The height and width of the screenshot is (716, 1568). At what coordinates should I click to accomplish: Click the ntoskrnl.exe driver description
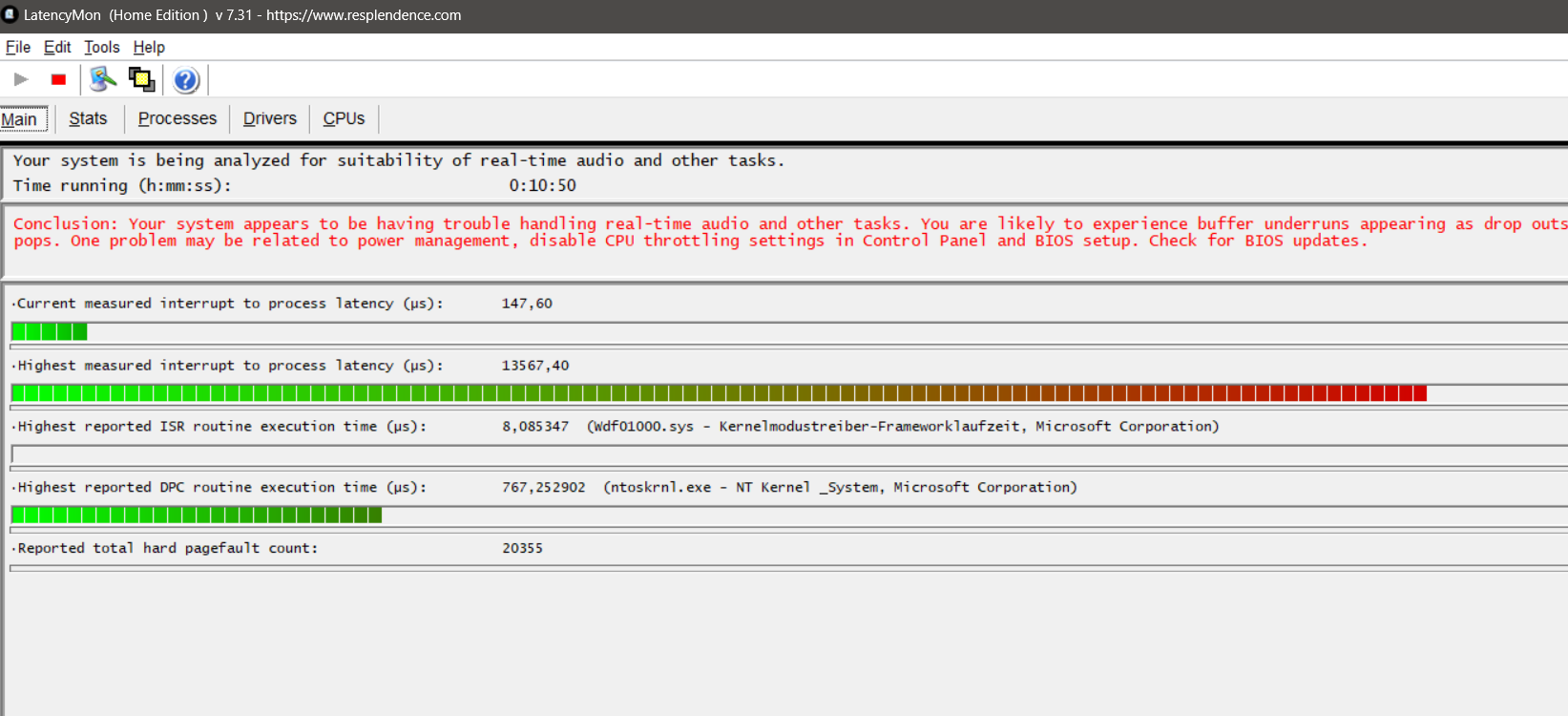840,487
